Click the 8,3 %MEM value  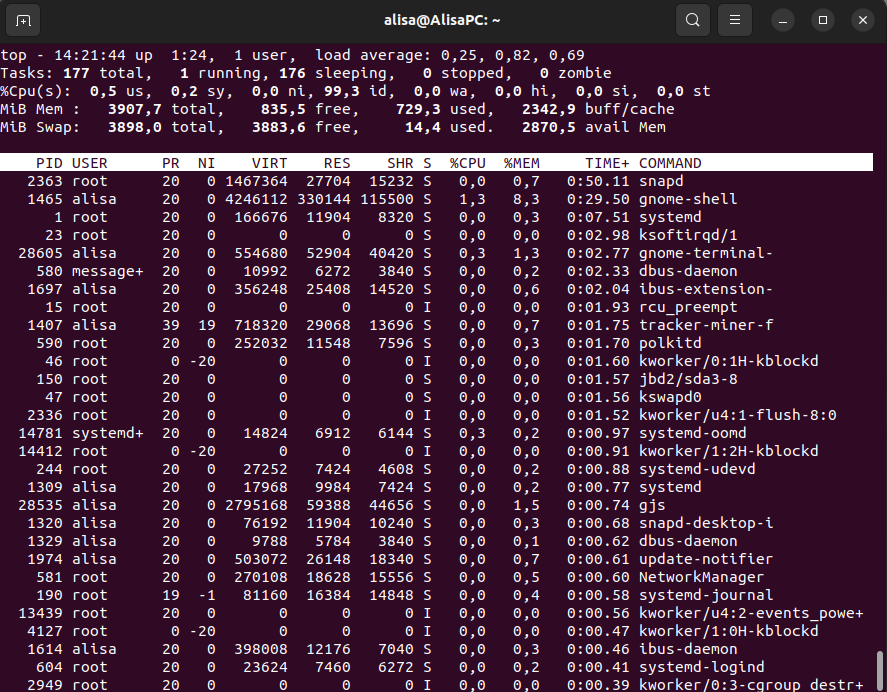click(526, 199)
